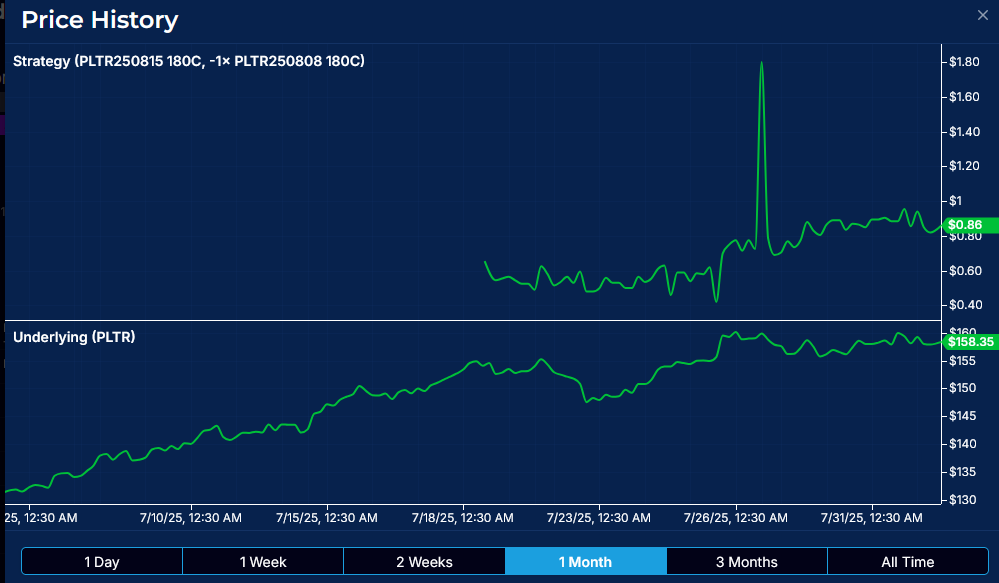Click the 7/15/25, 12:30 AM axis label

pos(327,518)
